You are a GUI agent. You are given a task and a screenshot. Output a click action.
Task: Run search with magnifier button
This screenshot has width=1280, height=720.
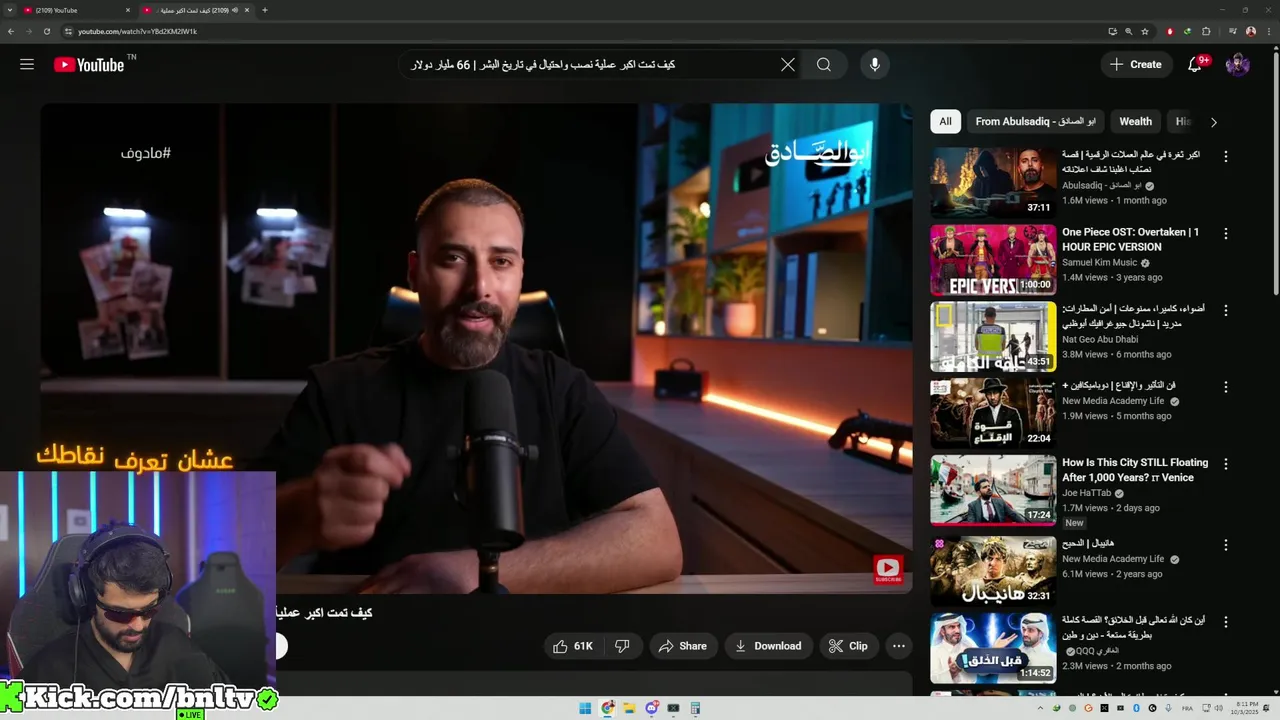pyautogui.click(x=824, y=64)
